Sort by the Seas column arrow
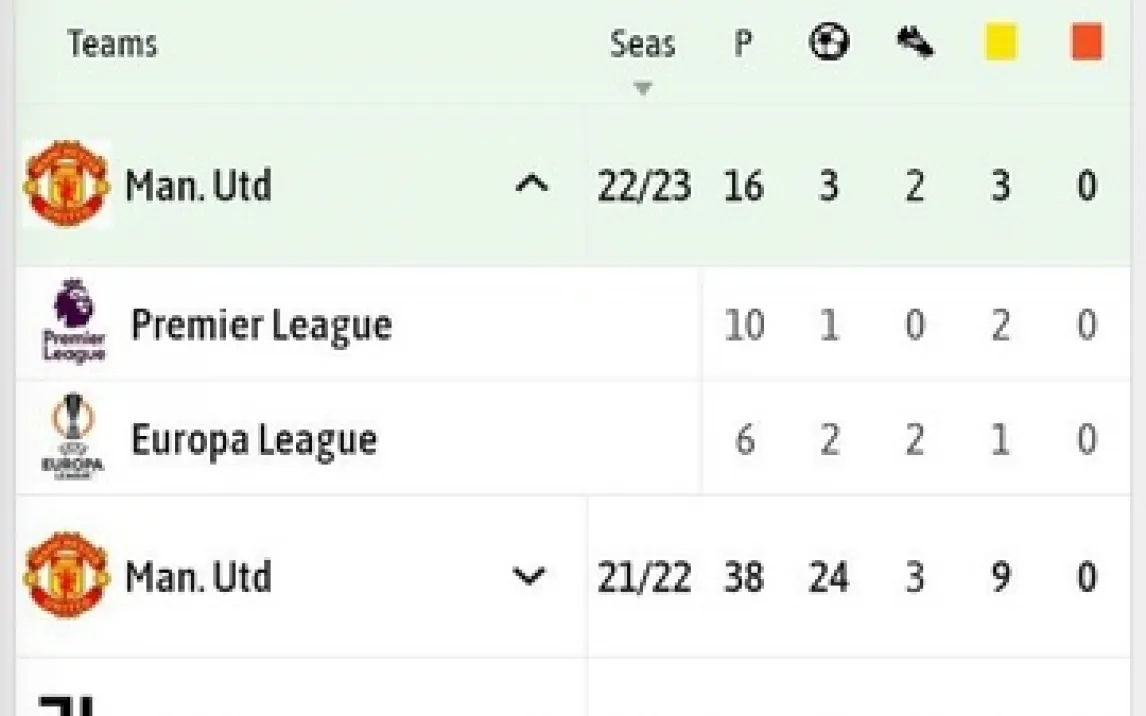Viewport: 1146px width, 716px height. 643,88
